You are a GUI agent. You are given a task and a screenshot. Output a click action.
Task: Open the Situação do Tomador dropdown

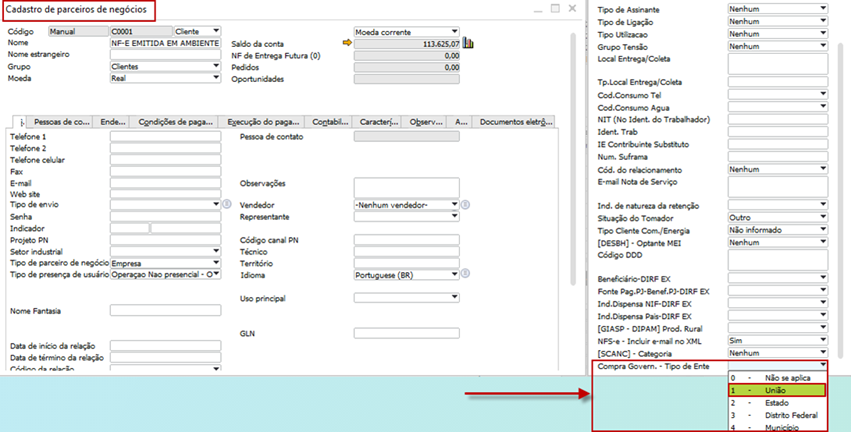tap(823, 216)
